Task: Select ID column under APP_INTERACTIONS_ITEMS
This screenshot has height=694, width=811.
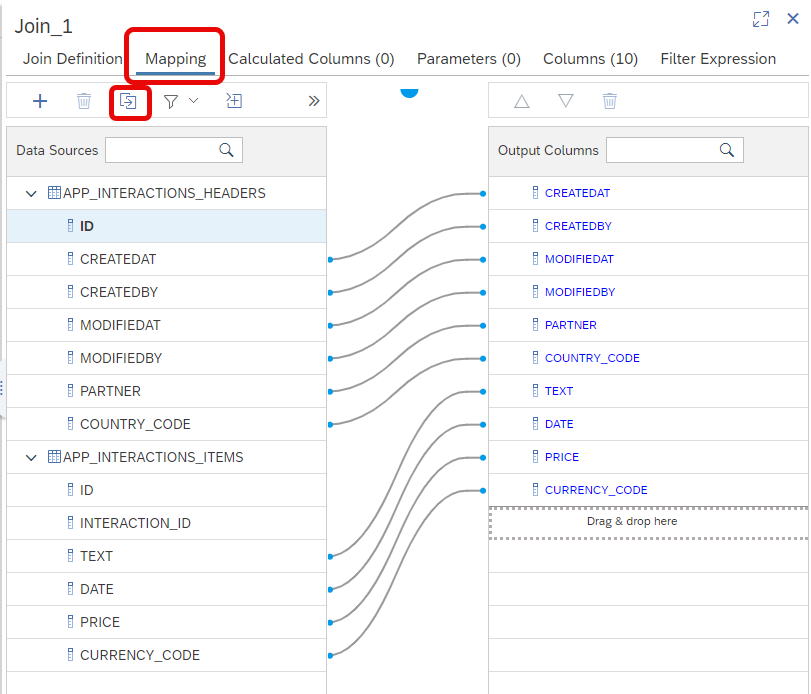Action: click(167, 490)
